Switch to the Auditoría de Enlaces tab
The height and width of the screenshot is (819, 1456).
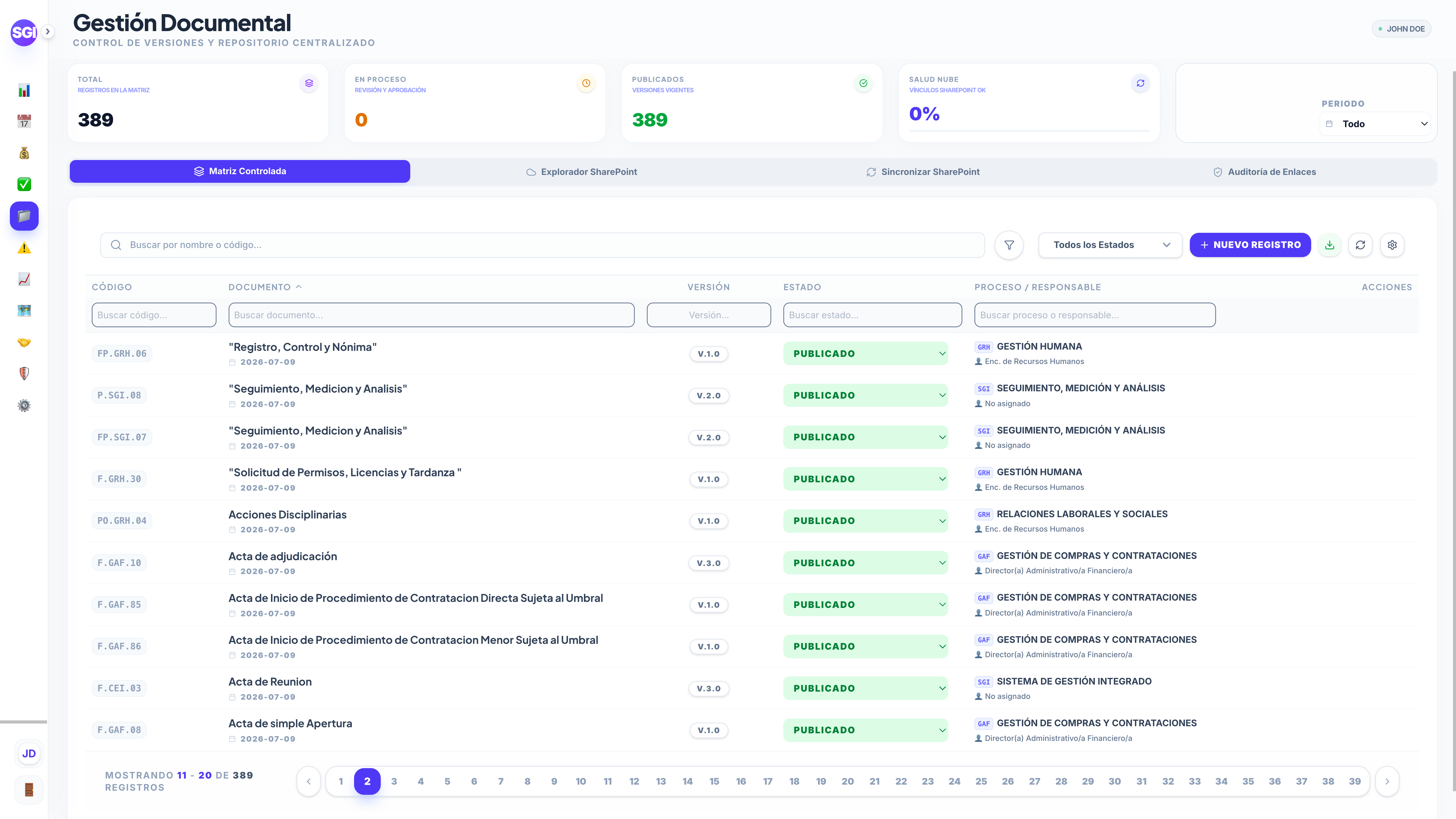(x=1264, y=172)
